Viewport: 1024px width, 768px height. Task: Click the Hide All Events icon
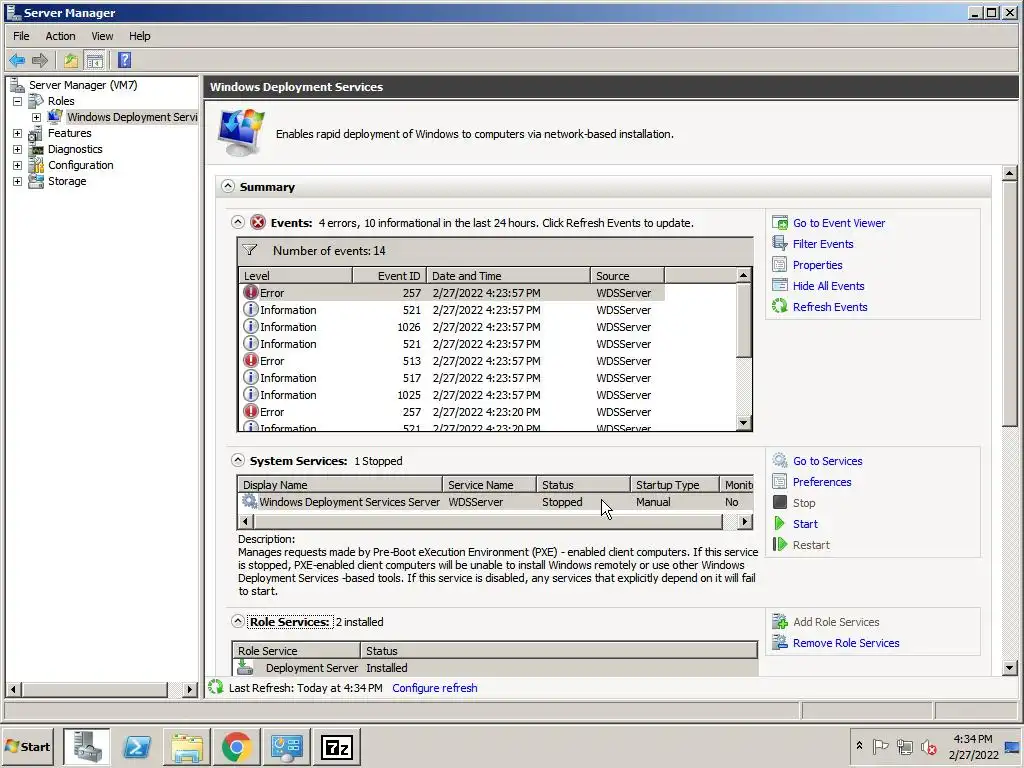point(780,285)
